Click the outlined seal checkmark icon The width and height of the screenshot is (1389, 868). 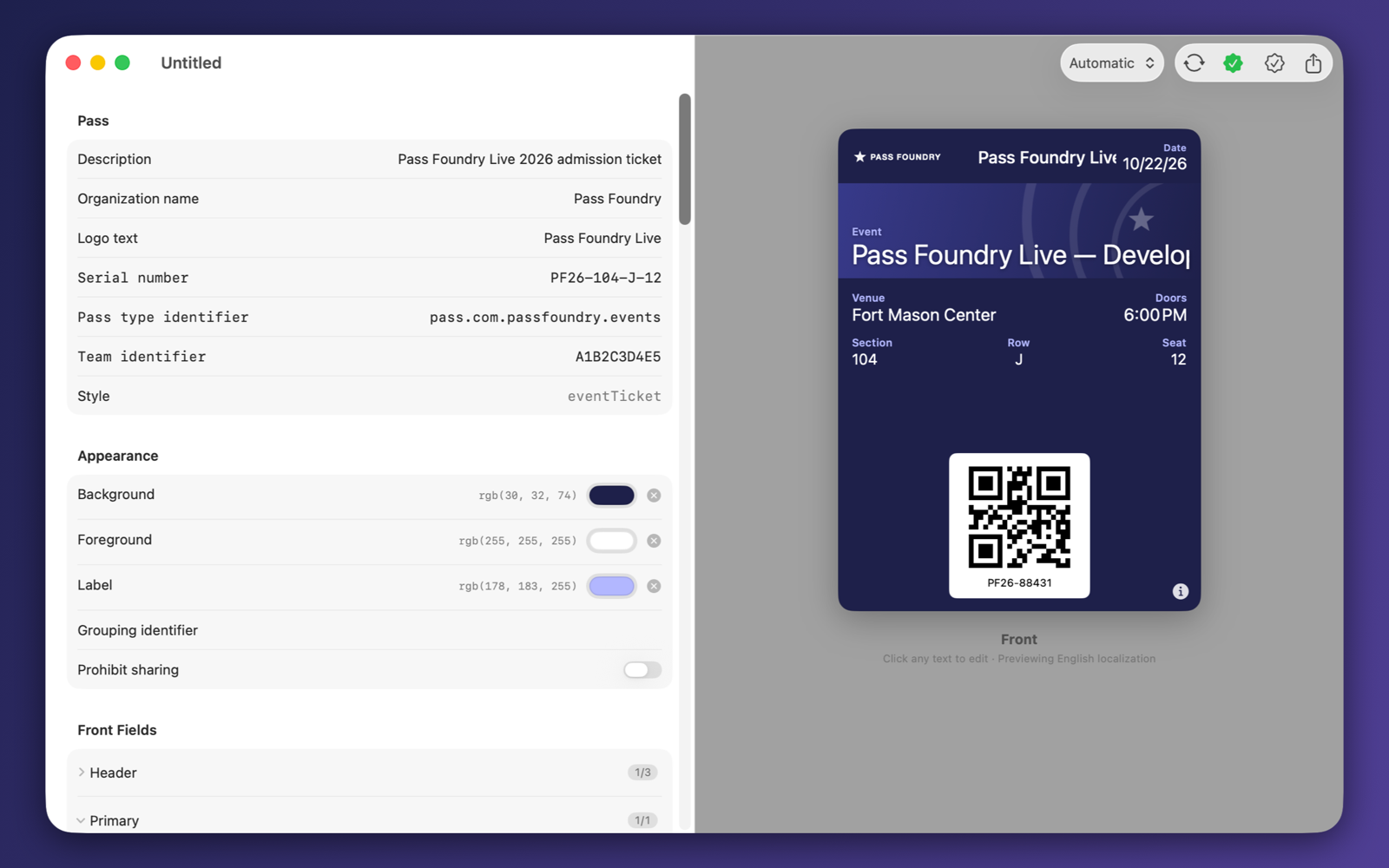(x=1274, y=62)
